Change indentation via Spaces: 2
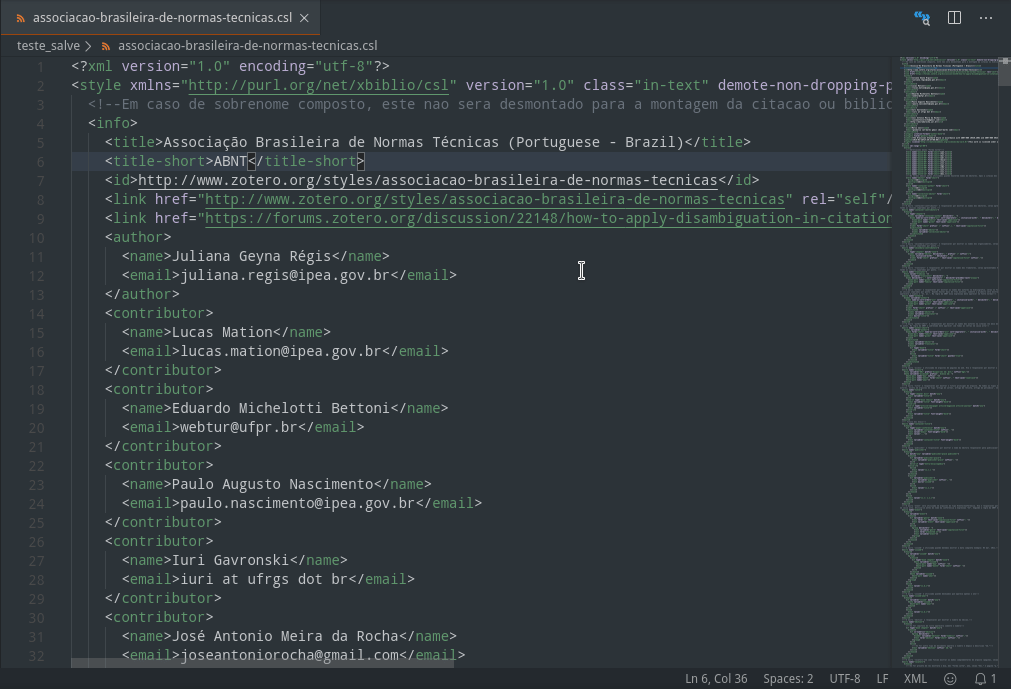Viewport: 1011px width, 689px height. [x=788, y=679]
